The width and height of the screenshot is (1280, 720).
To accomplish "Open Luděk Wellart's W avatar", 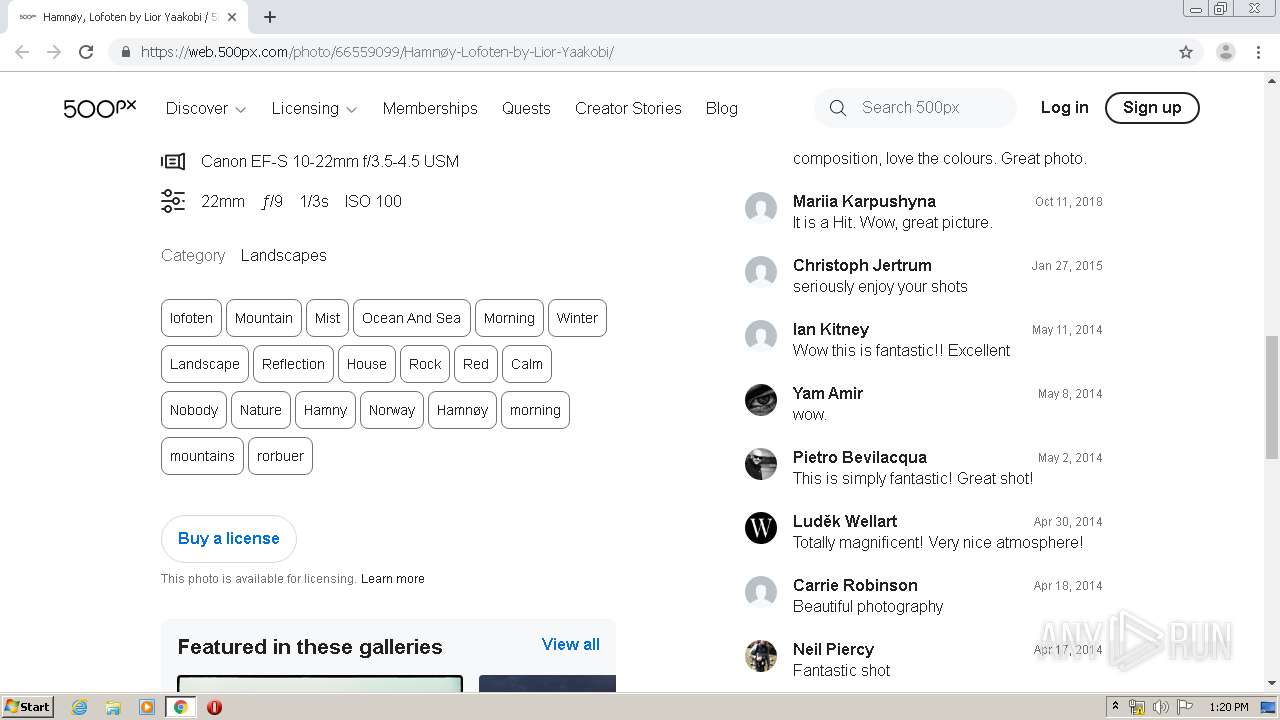I will [x=761, y=528].
